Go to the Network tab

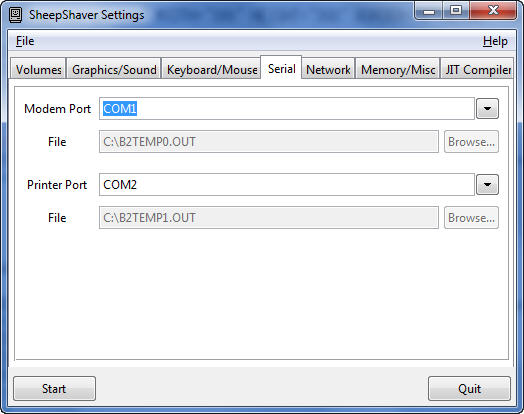click(x=328, y=70)
